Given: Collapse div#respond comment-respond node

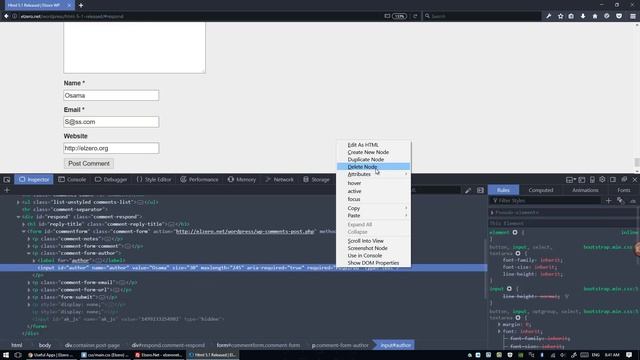Looking at the screenshot, I should tap(18, 217).
